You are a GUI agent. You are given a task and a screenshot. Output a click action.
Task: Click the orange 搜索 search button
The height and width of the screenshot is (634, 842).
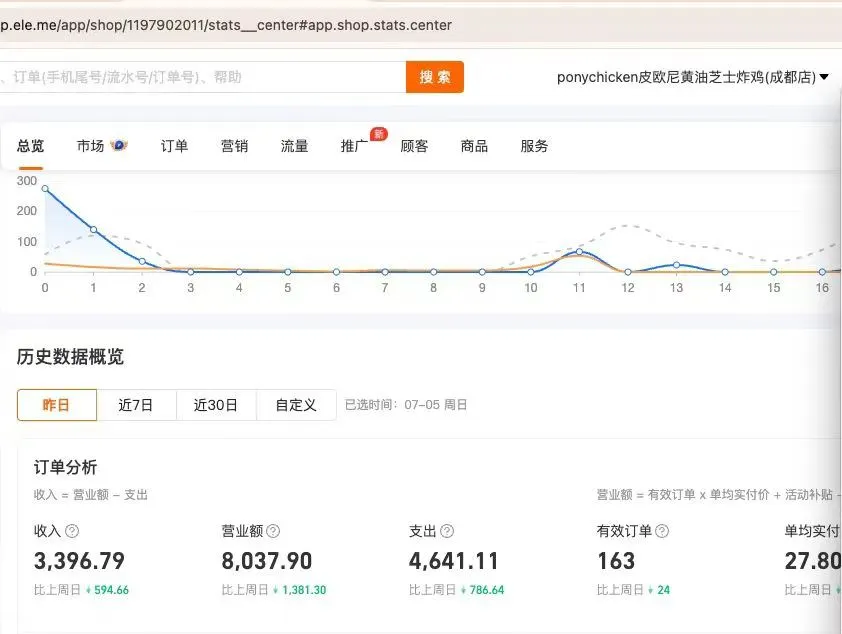[434, 77]
